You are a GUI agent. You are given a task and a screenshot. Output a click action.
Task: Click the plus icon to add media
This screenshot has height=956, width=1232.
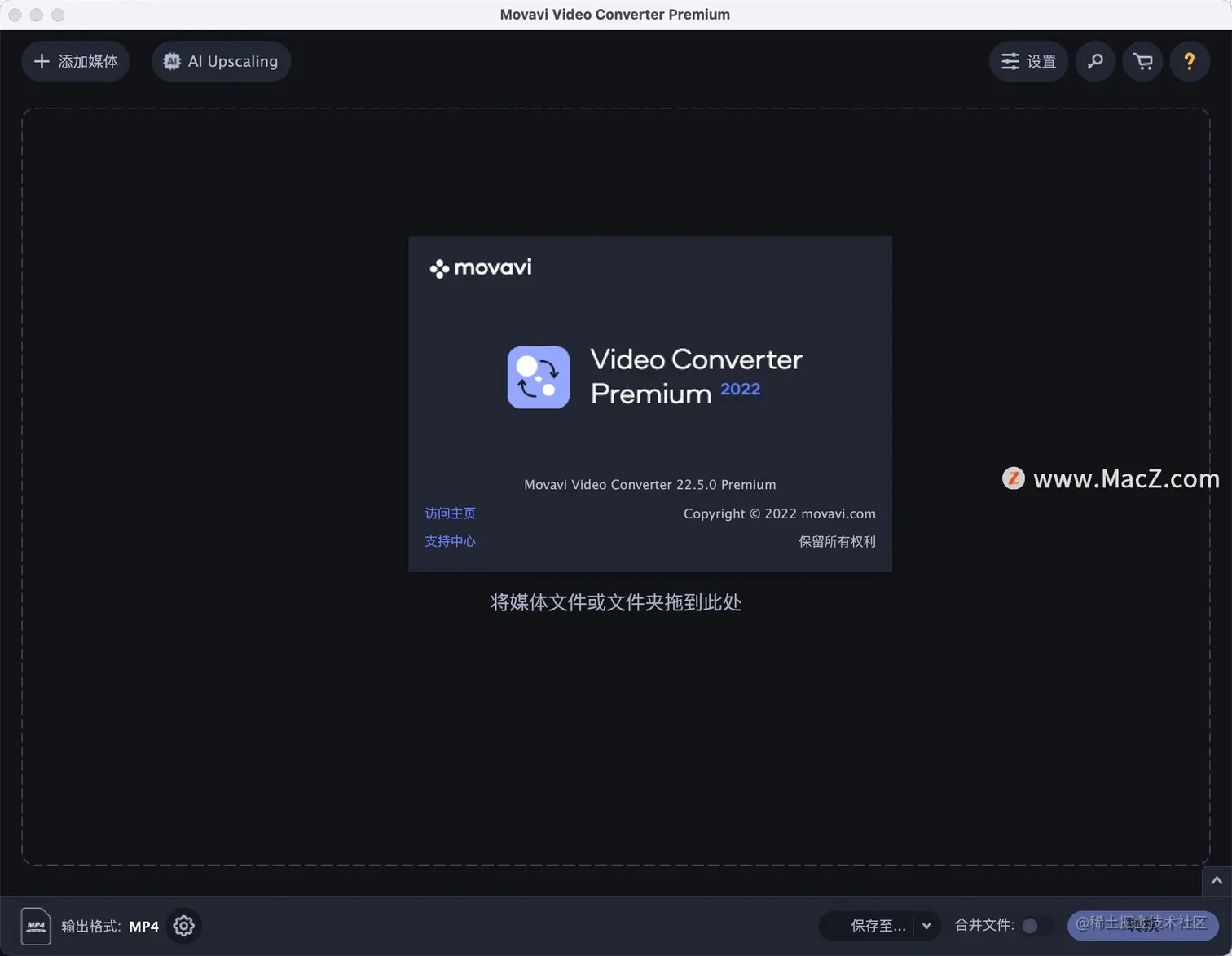(42, 61)
